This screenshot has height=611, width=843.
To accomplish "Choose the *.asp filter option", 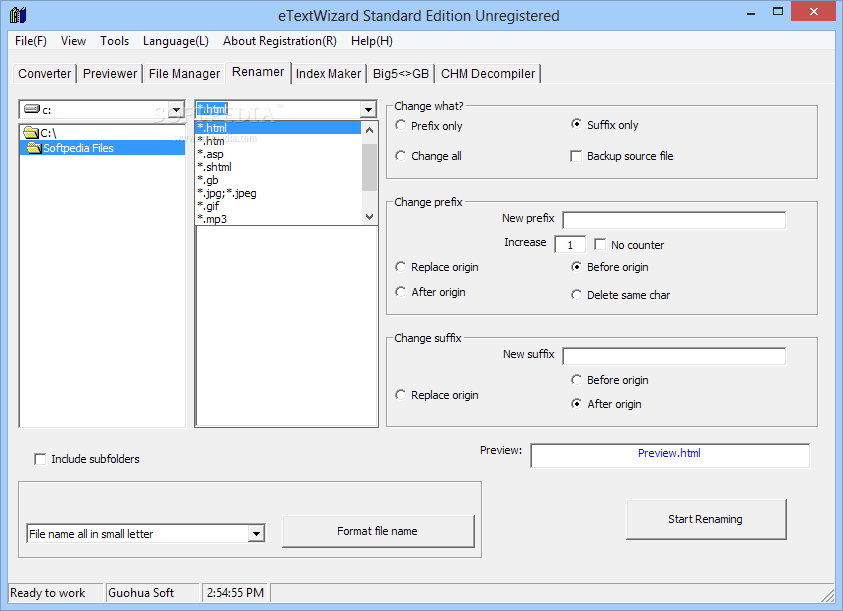I will tap(278, 154).
